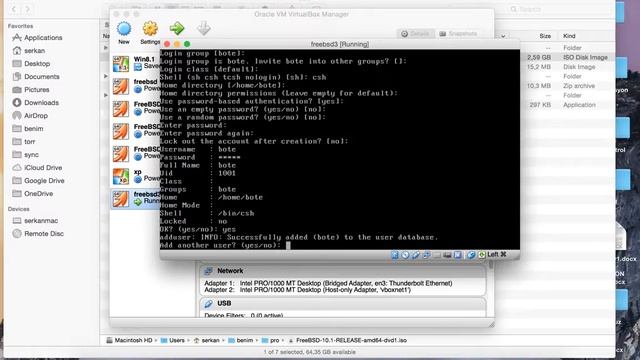Screen dimensions: 640x360
Task: Open OneDrive in Finder sidebar
Action: coord(33,193)
